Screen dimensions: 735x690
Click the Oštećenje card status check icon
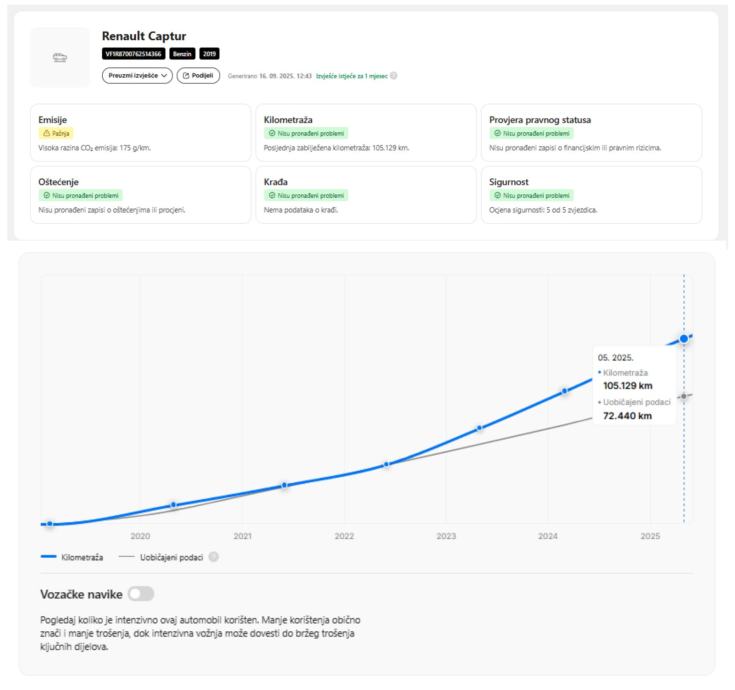[45, 195]
